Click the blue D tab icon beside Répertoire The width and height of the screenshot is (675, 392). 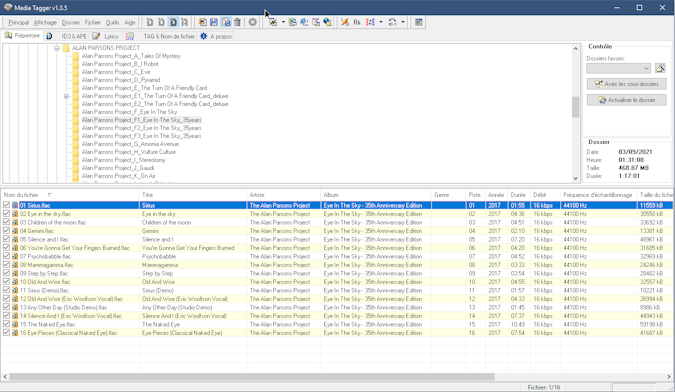[x=50, y=36]
